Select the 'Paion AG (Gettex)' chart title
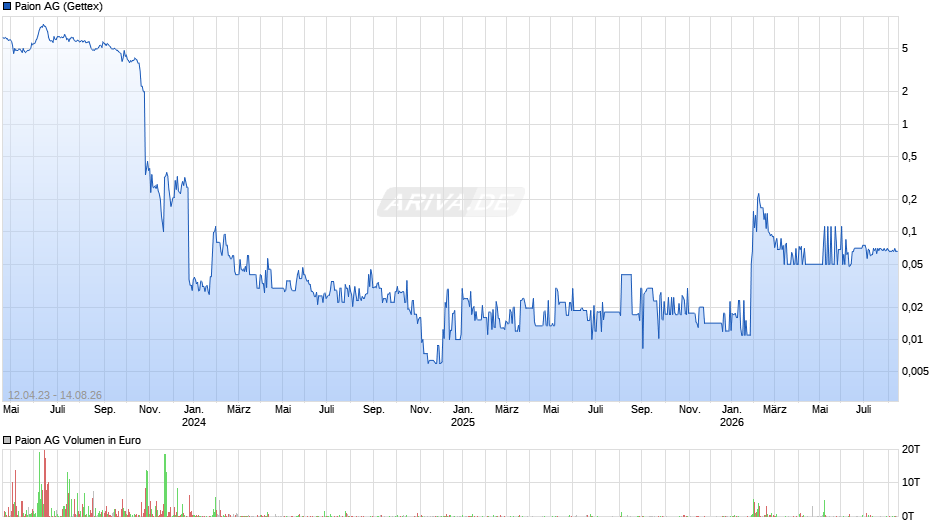Screen dimensions: 940x526 [59, 7]
